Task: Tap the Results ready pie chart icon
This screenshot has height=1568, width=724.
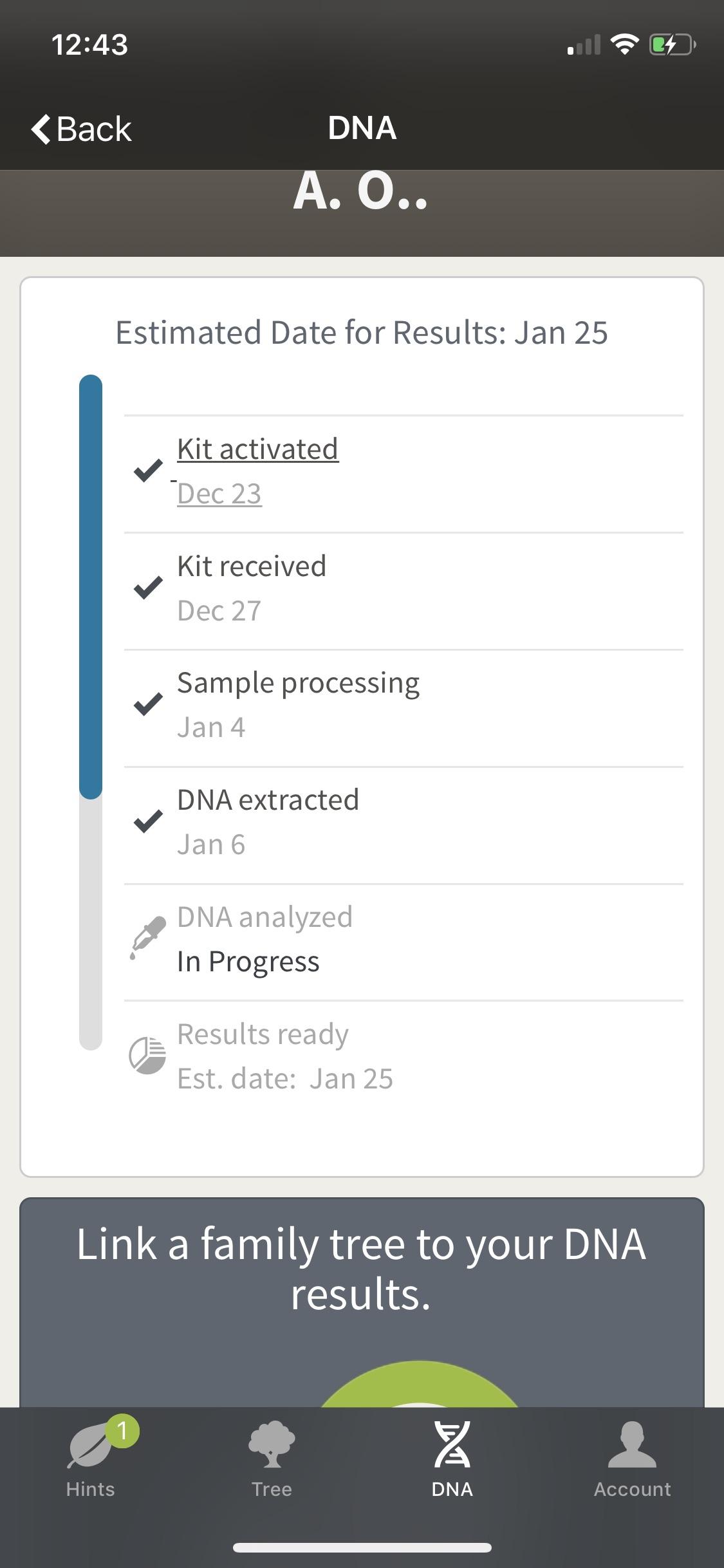Action: coord(147,1056)
